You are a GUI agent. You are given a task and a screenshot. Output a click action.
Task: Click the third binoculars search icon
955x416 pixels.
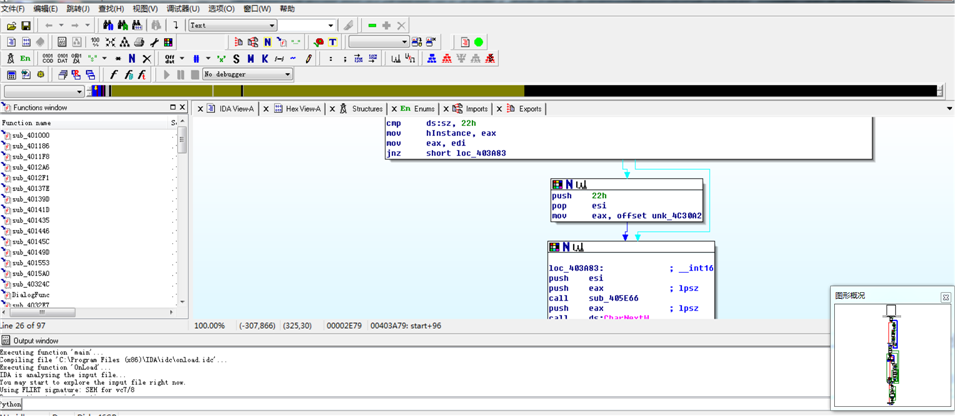pyautogui.click(x=137, y=26)
